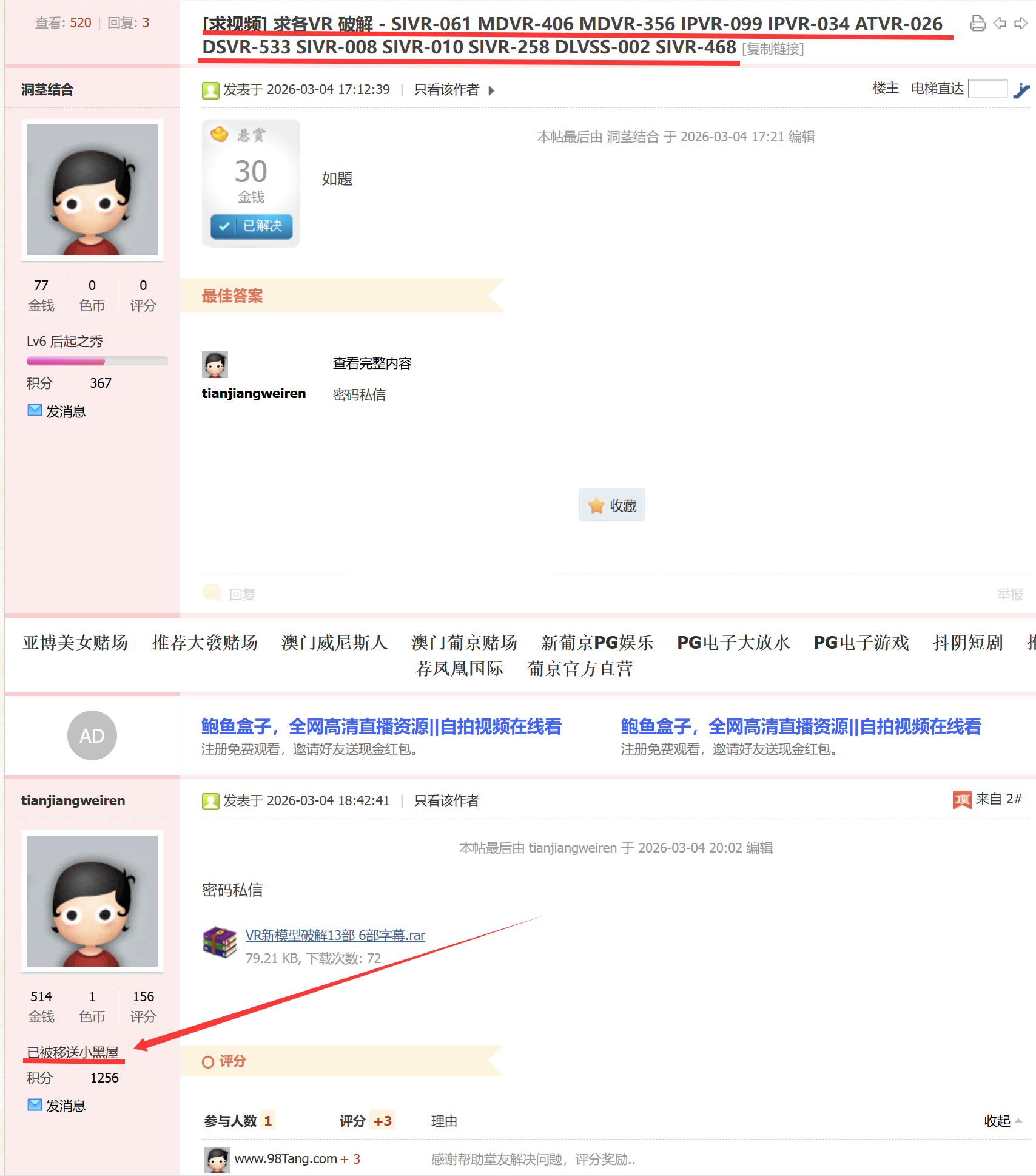Click the 已解决 solved status button

(252, 226)
